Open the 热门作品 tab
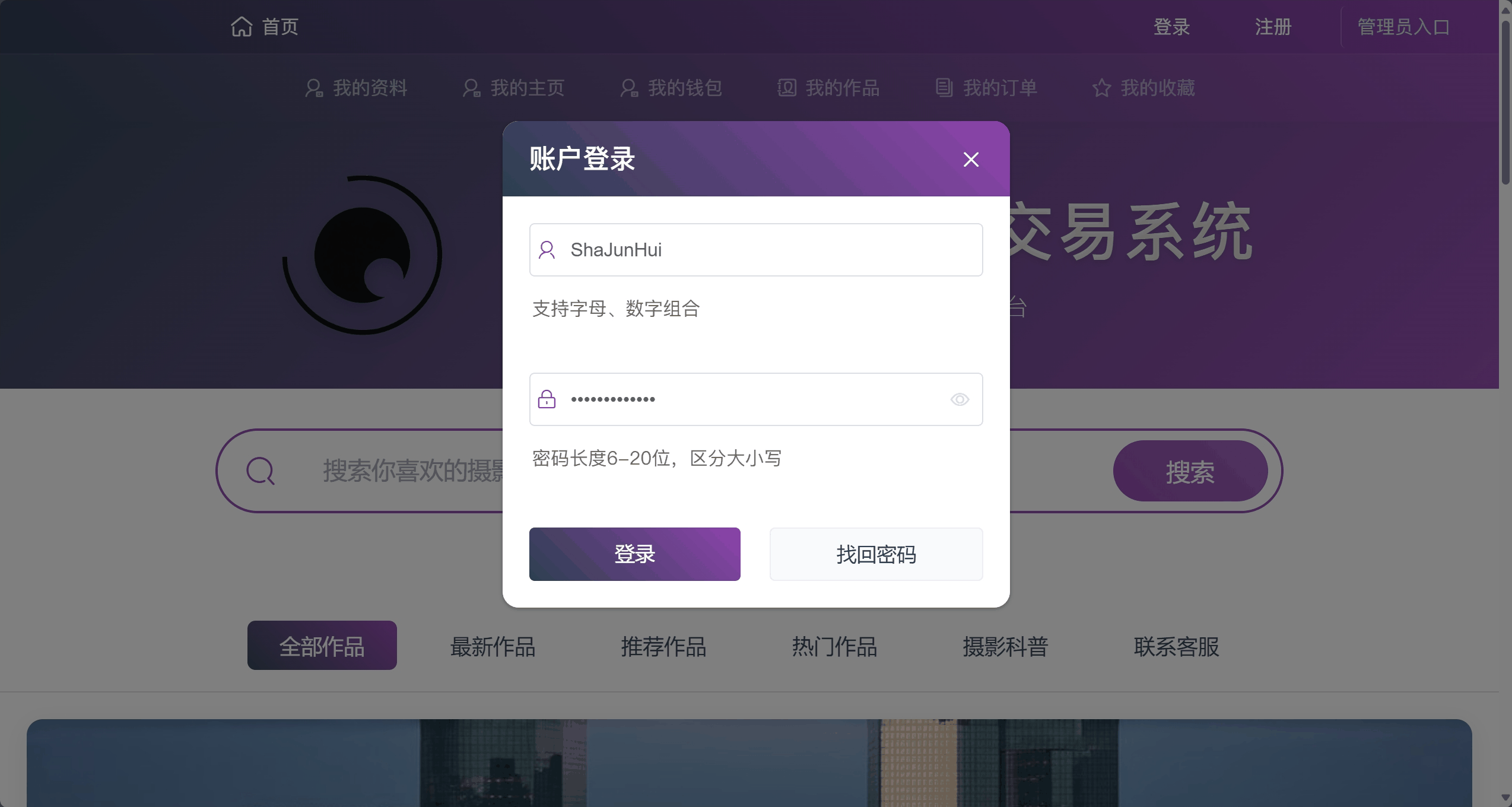 pos(834,646)
